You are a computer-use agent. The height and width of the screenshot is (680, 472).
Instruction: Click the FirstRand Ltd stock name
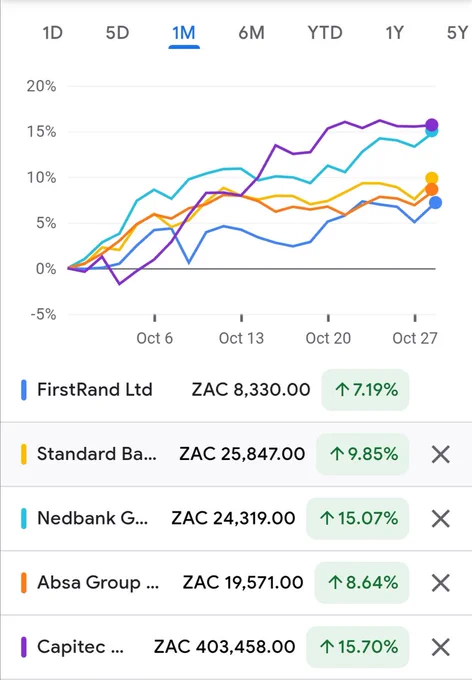click(x=95, y=389)
